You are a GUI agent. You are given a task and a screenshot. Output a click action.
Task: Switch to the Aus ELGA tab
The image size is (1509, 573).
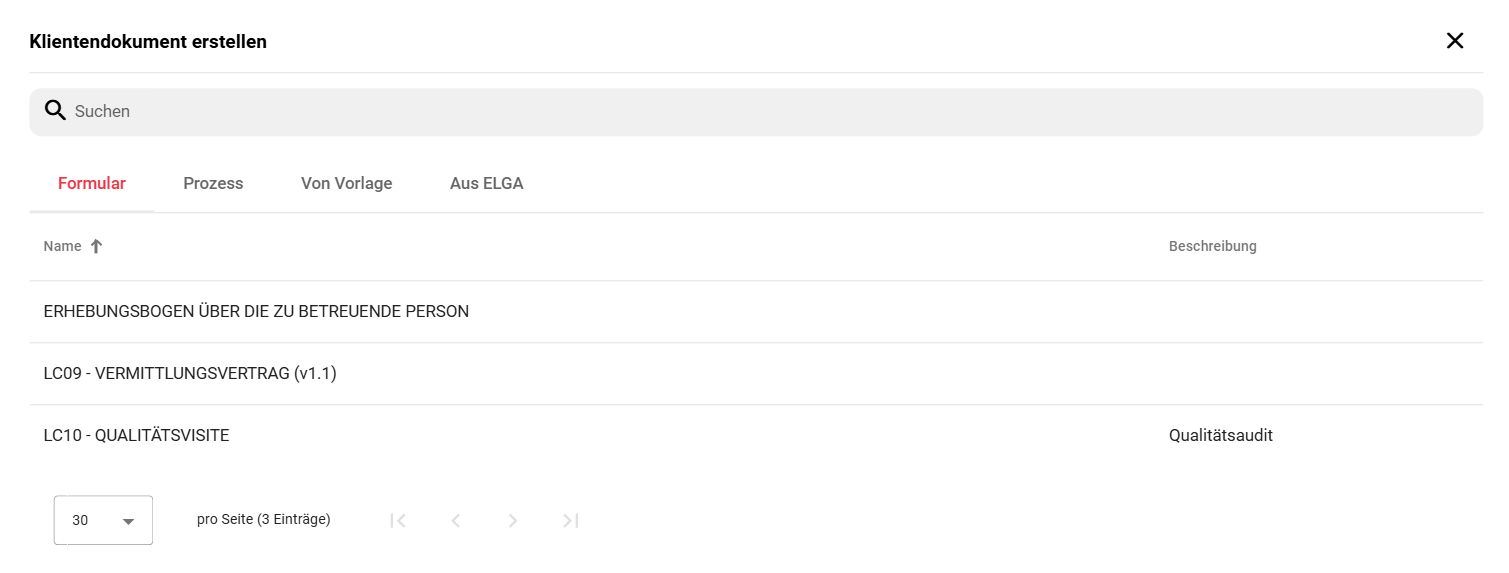(487, 184)
